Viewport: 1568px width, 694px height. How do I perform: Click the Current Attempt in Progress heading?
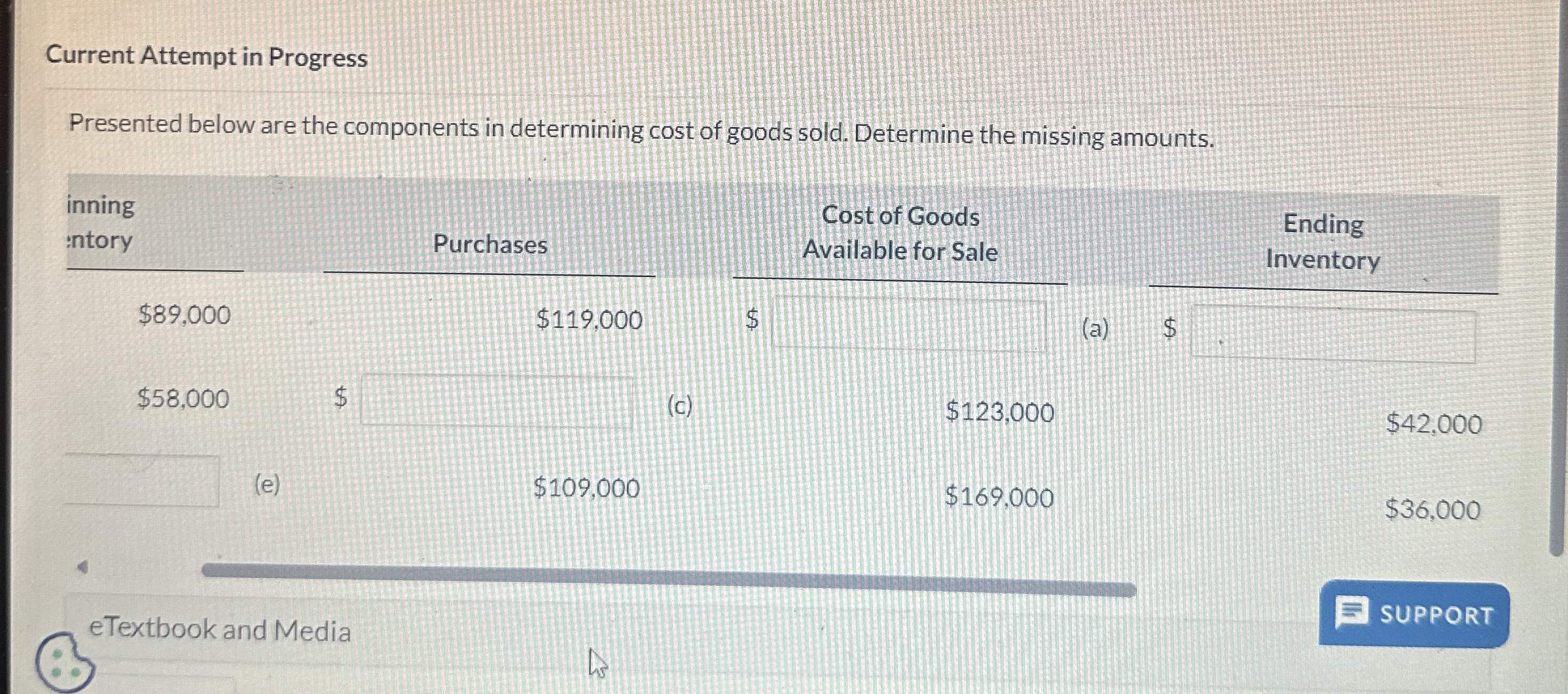click(207, 57)
